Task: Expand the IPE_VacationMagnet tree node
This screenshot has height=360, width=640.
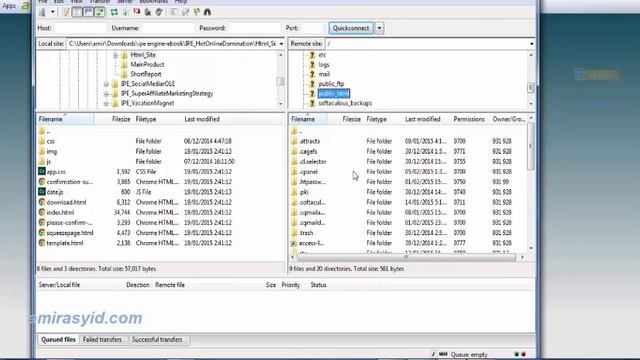Action: (106, 104)
